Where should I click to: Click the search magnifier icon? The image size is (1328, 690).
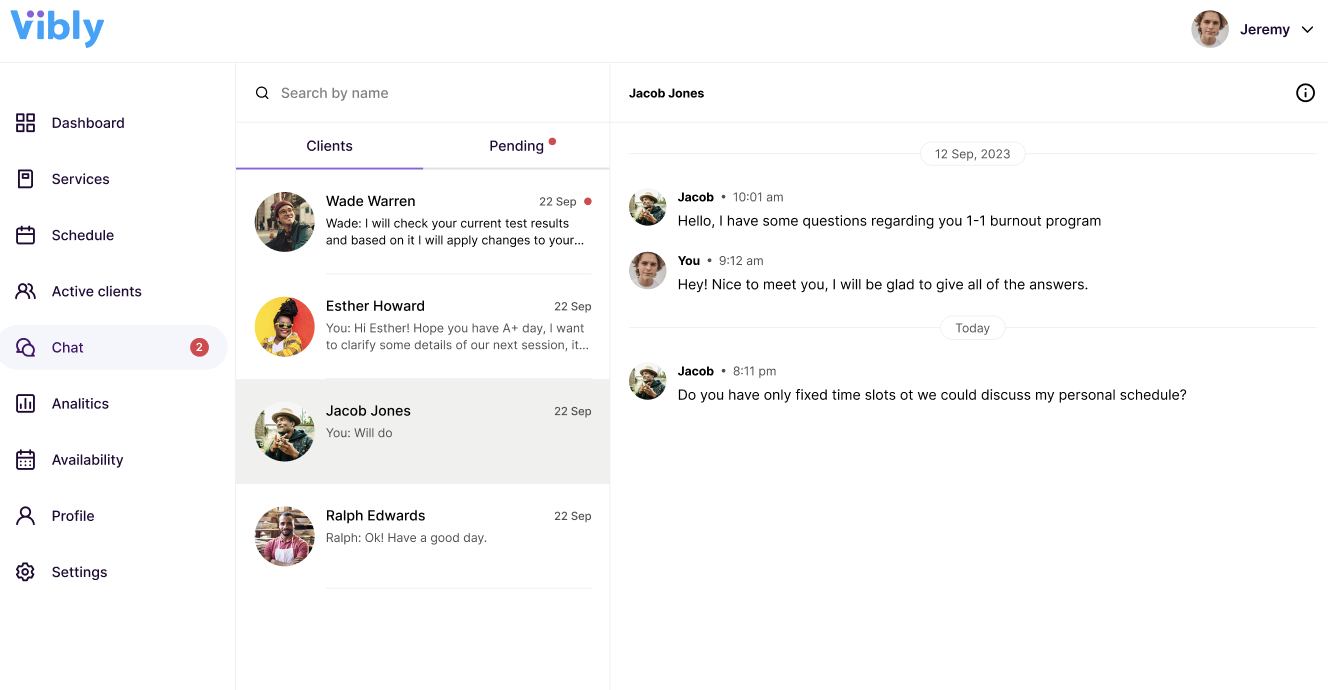[262, 93]
